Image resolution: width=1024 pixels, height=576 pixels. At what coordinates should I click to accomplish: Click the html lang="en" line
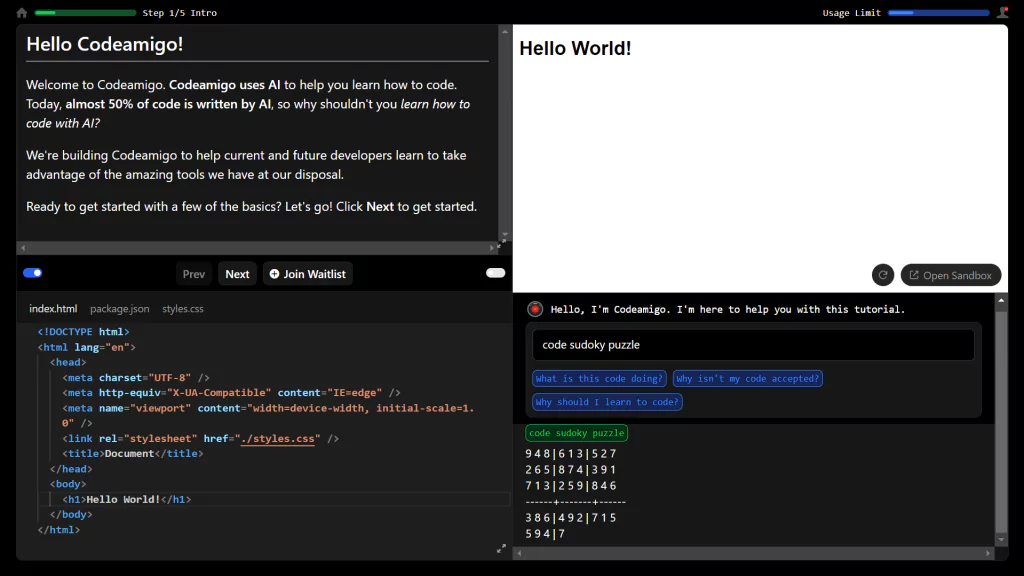pyautogui.click(x=86, y=347)
